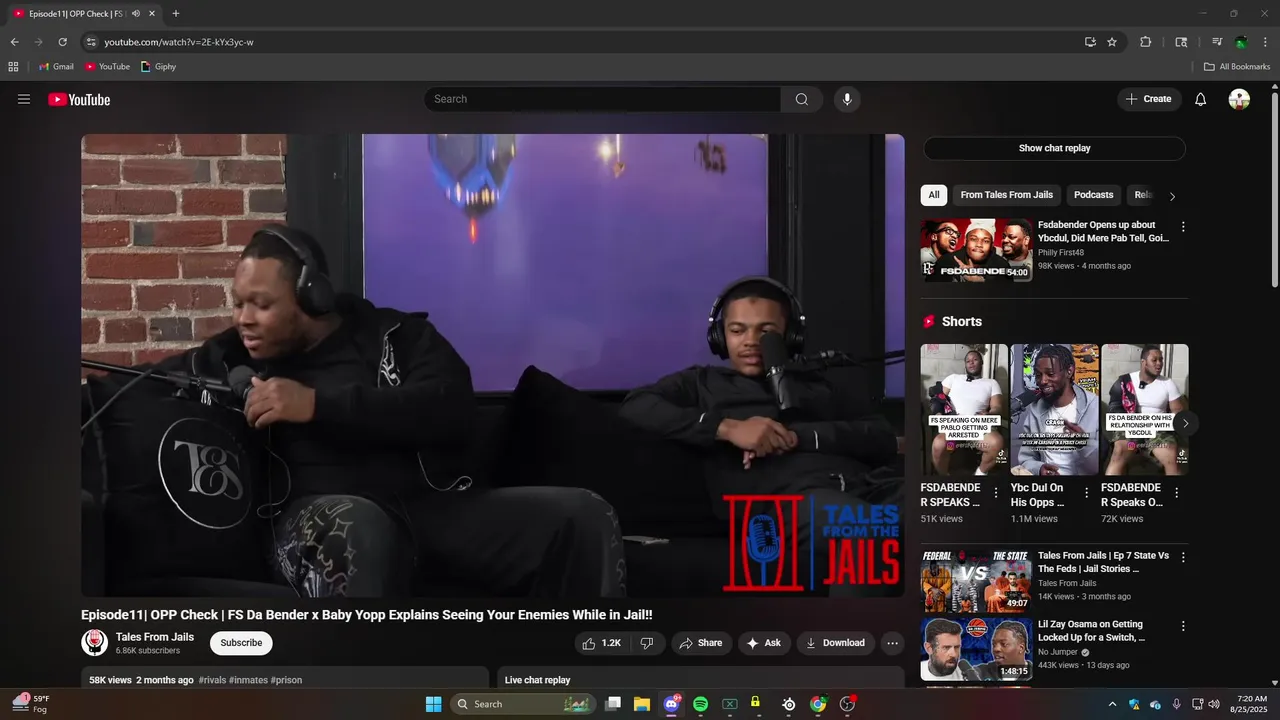Open YouTube bookmark in bookmarks bar
The width and height of the screenshot is (1280, 720).
tap(107, 67)
